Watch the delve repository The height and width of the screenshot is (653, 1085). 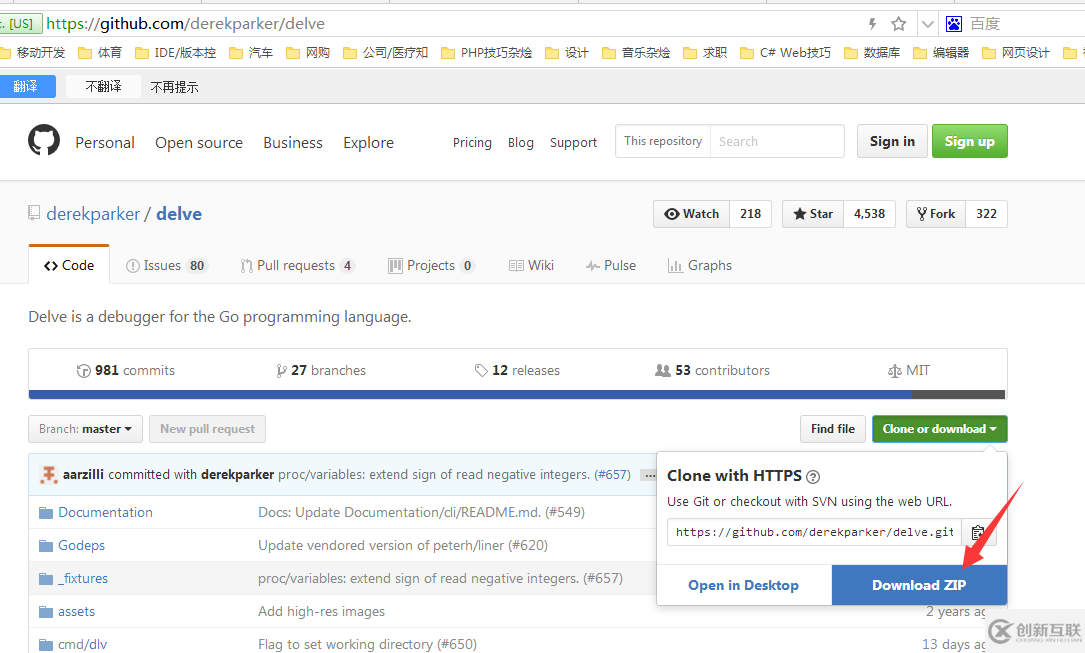691,214
